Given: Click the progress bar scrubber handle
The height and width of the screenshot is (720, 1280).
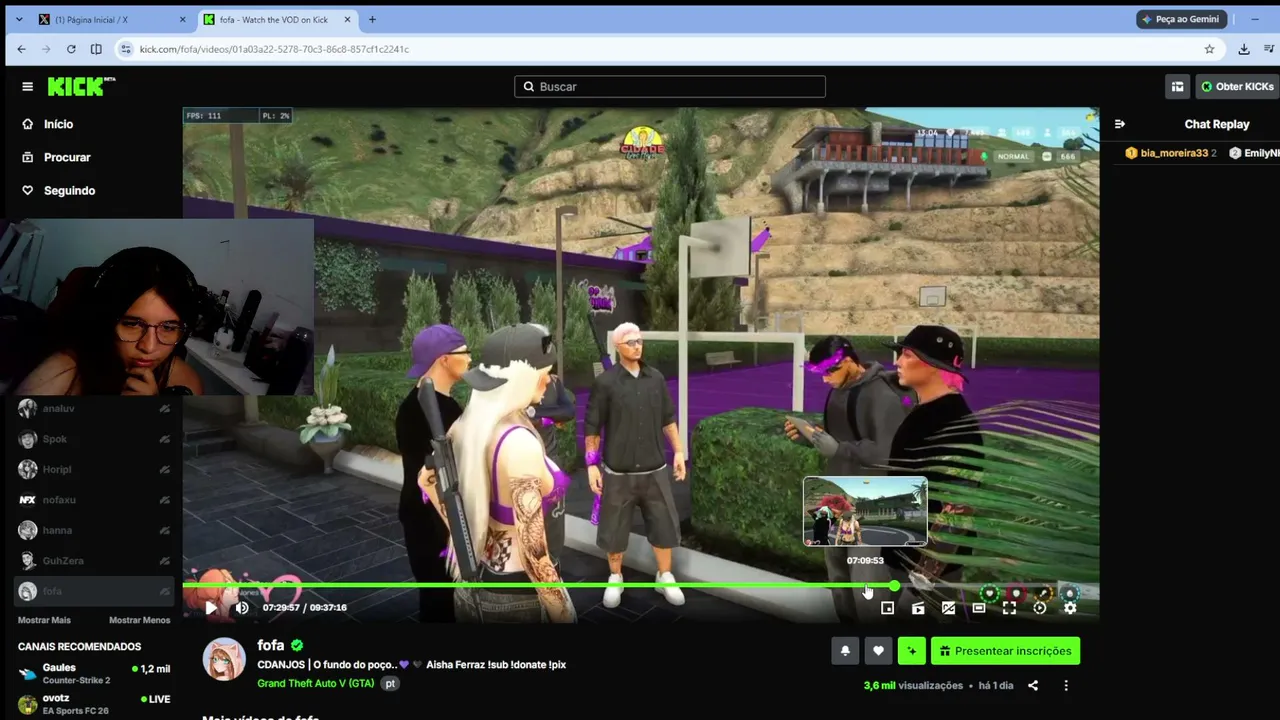Looking at the screenshot, I should click(x=894, y=586).
